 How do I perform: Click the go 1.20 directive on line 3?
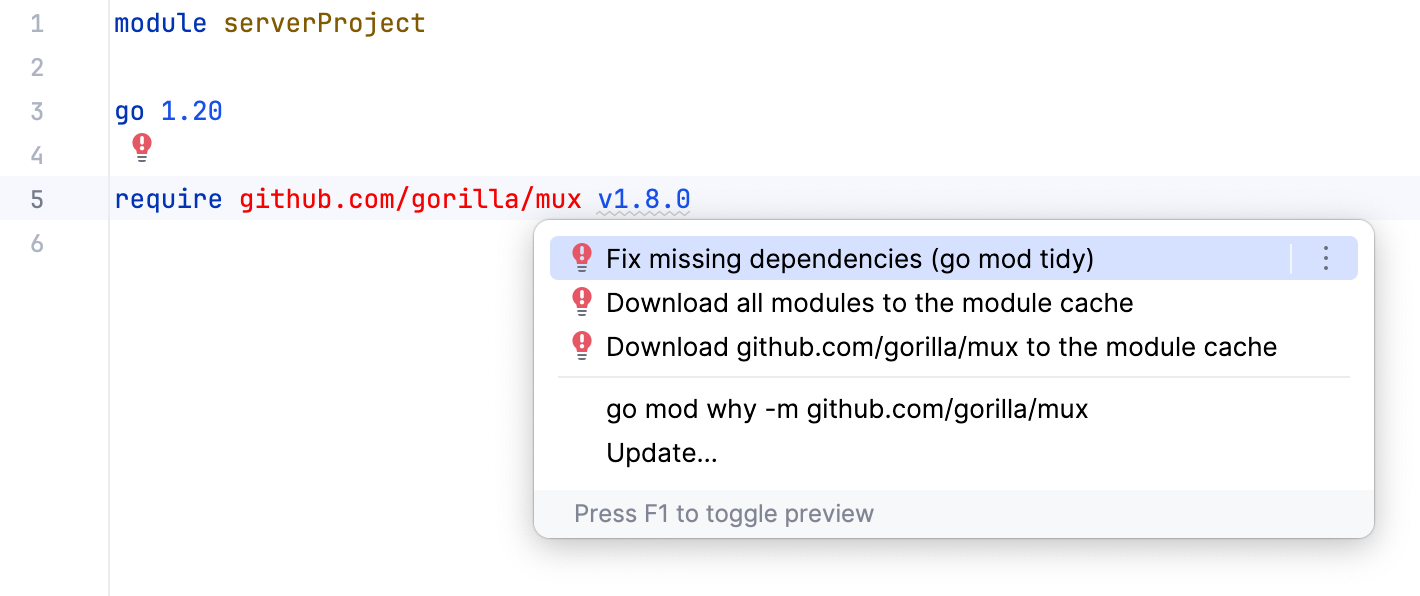[167, 111]
